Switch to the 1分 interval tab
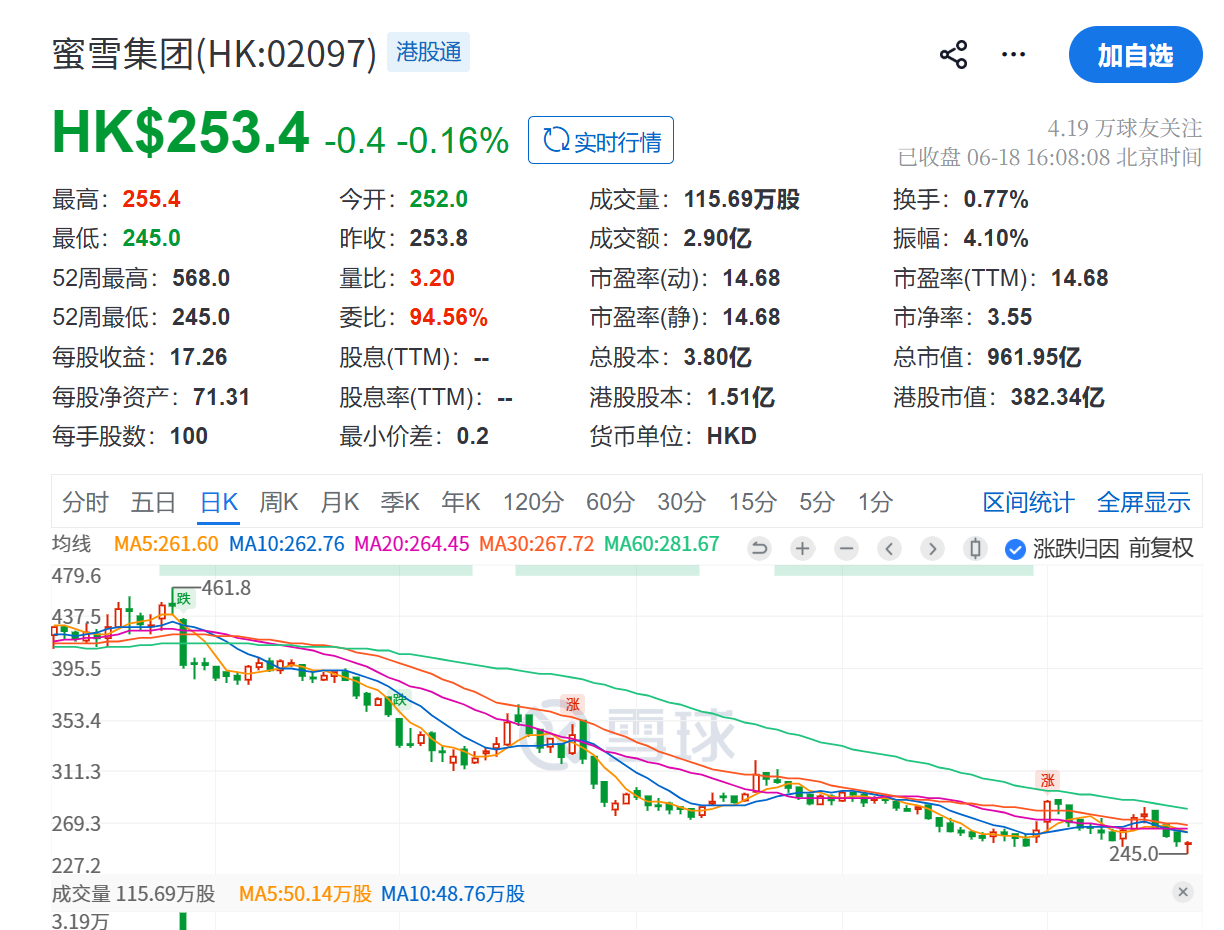The image size is (1224, 930). click(875, 502)
